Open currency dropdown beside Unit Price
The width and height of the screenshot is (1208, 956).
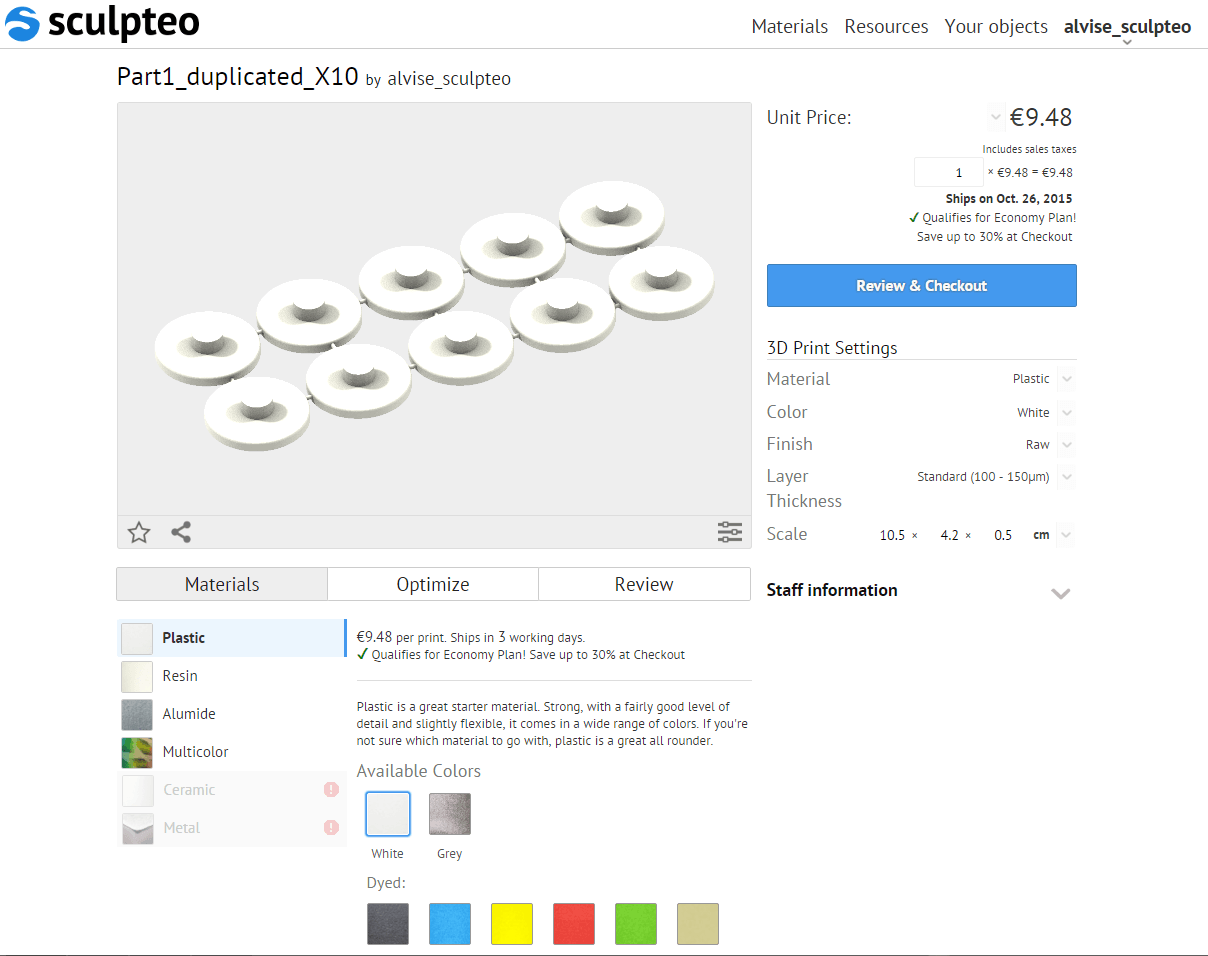995,118
